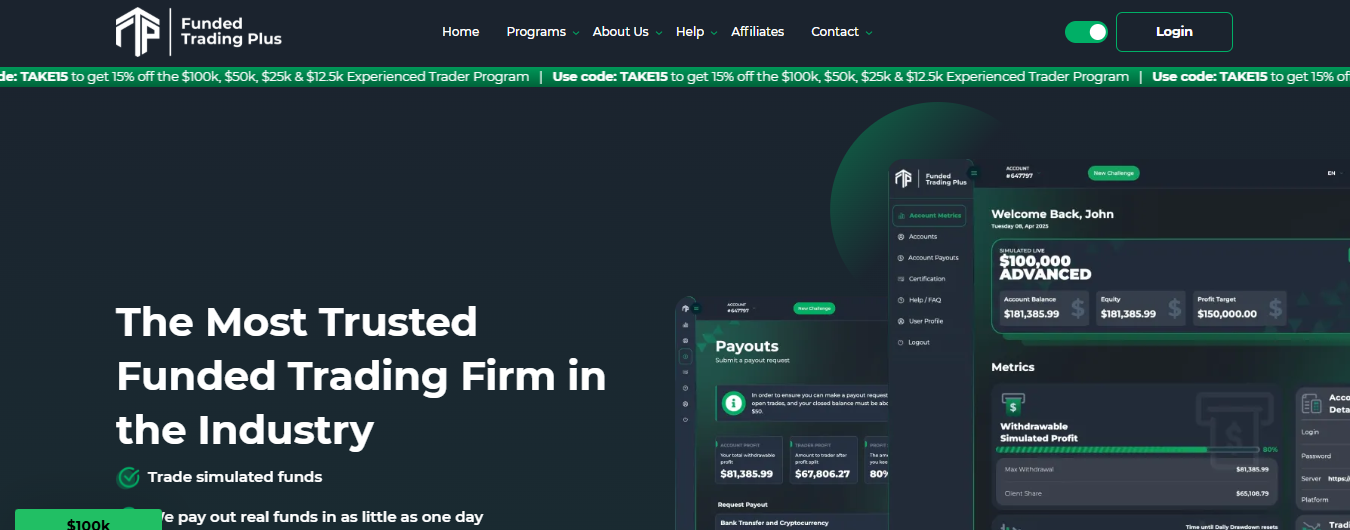Click the green $100k button
Image resolution: width=1350 pixels, height=530 pixels.
click(x=89, y=520)
